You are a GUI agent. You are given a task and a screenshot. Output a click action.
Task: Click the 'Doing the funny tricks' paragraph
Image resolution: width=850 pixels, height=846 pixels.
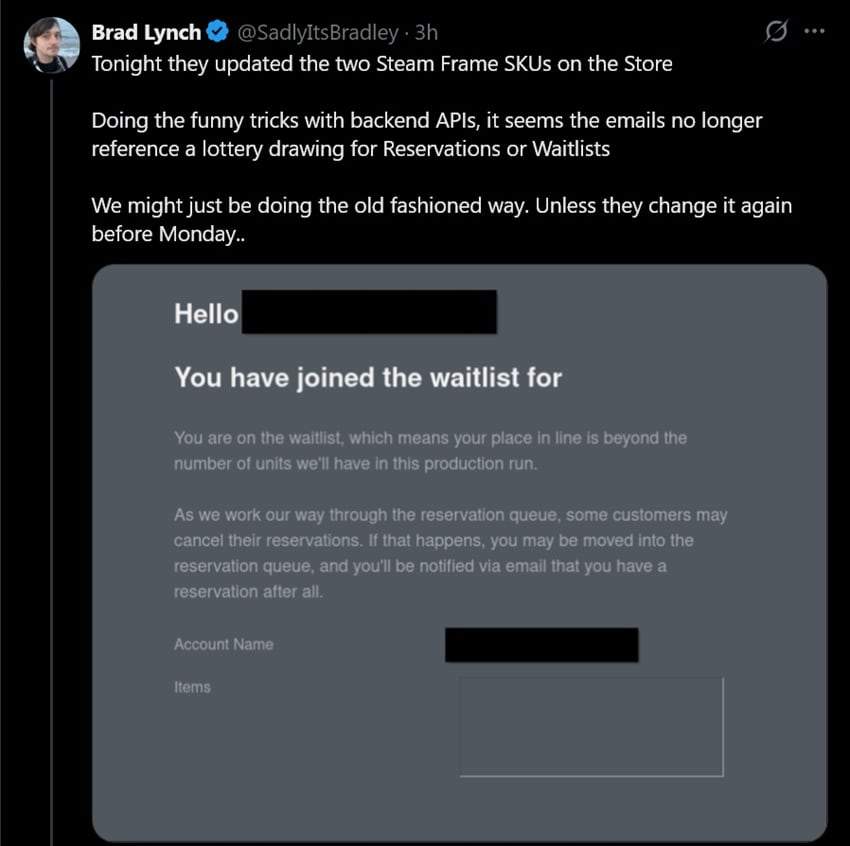click(427, 134)
